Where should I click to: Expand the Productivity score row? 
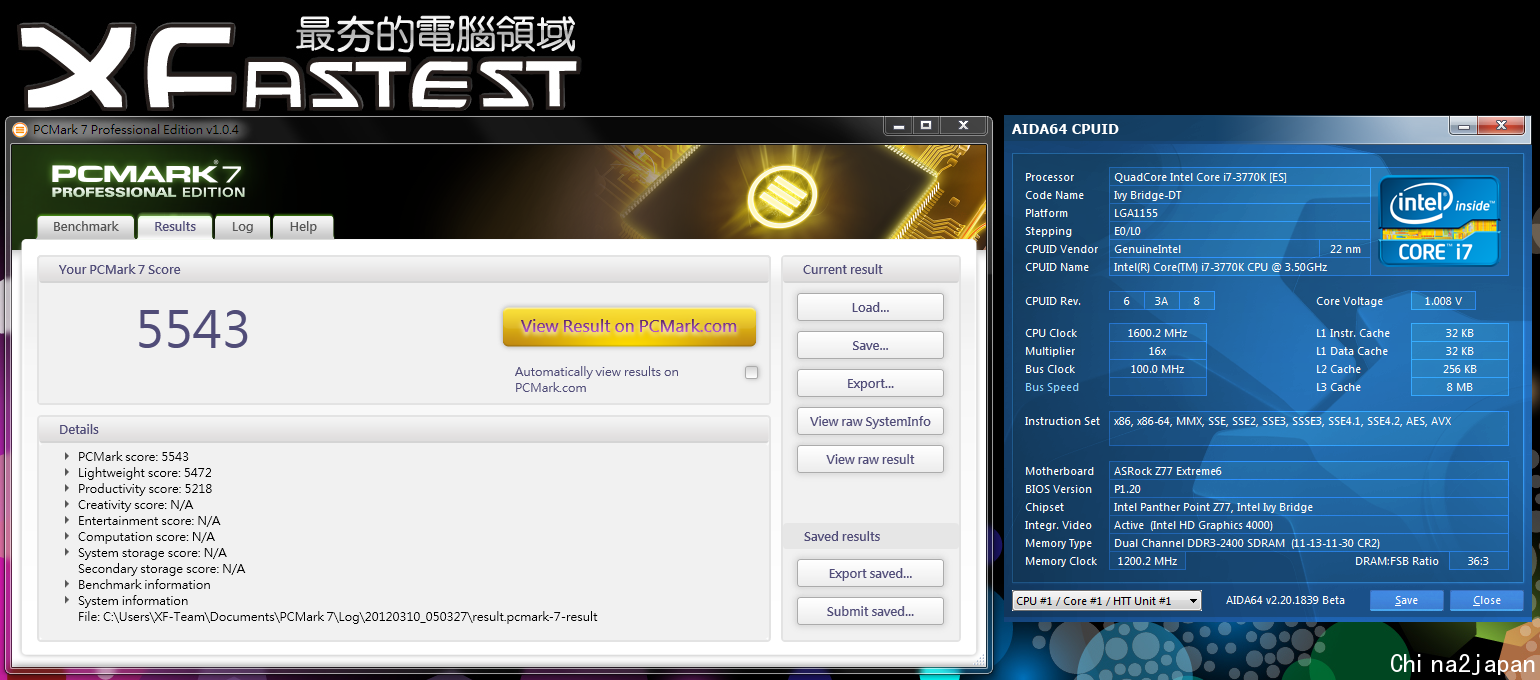(68, 489)
